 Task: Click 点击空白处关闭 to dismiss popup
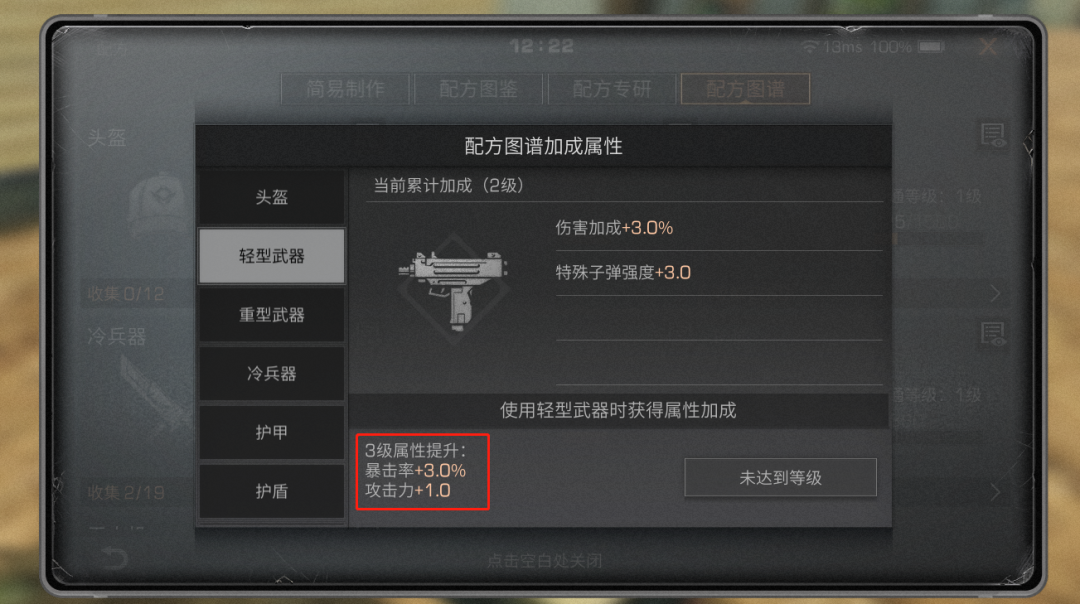[x=544, y=561]
